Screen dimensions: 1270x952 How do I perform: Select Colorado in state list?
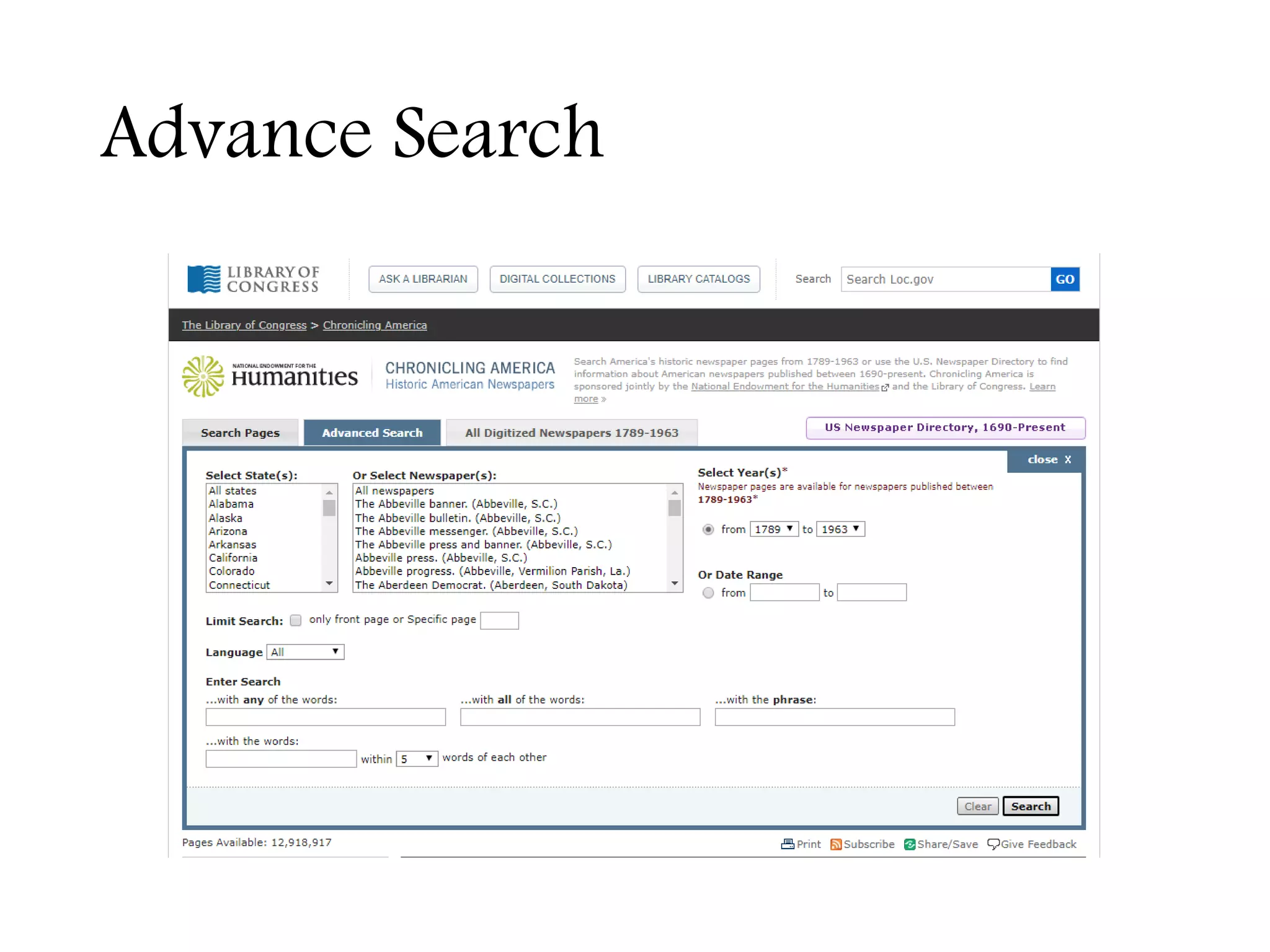[x=265, y=571]
